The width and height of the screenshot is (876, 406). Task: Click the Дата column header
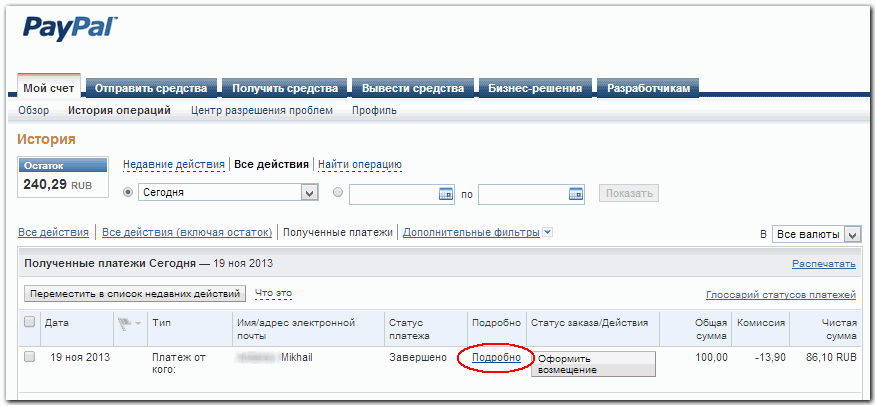pos(56,323)
